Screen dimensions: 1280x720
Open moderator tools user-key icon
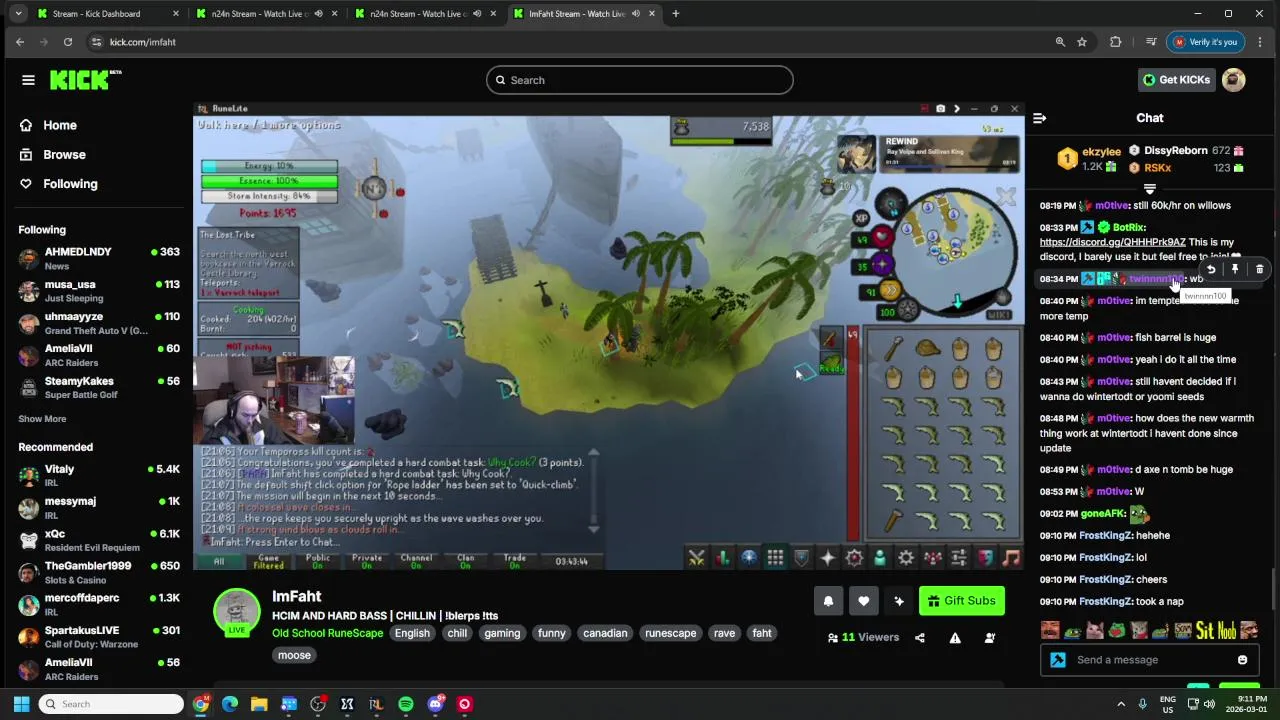(990, 638)
